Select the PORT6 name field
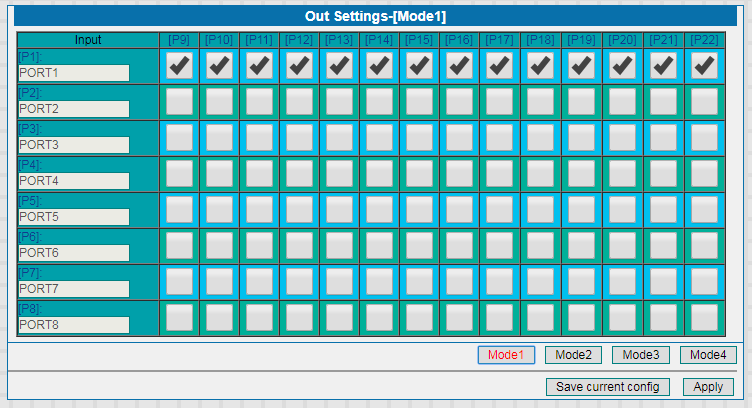This screenshot has width=752, height=408. tap(74, 253)
